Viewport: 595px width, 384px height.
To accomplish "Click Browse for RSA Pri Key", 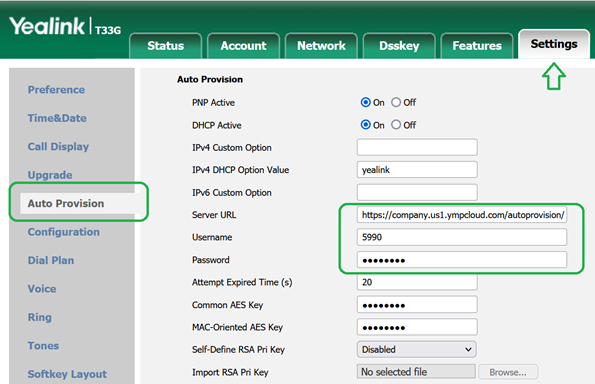I will pyautogui.click(x=508, y=372).
